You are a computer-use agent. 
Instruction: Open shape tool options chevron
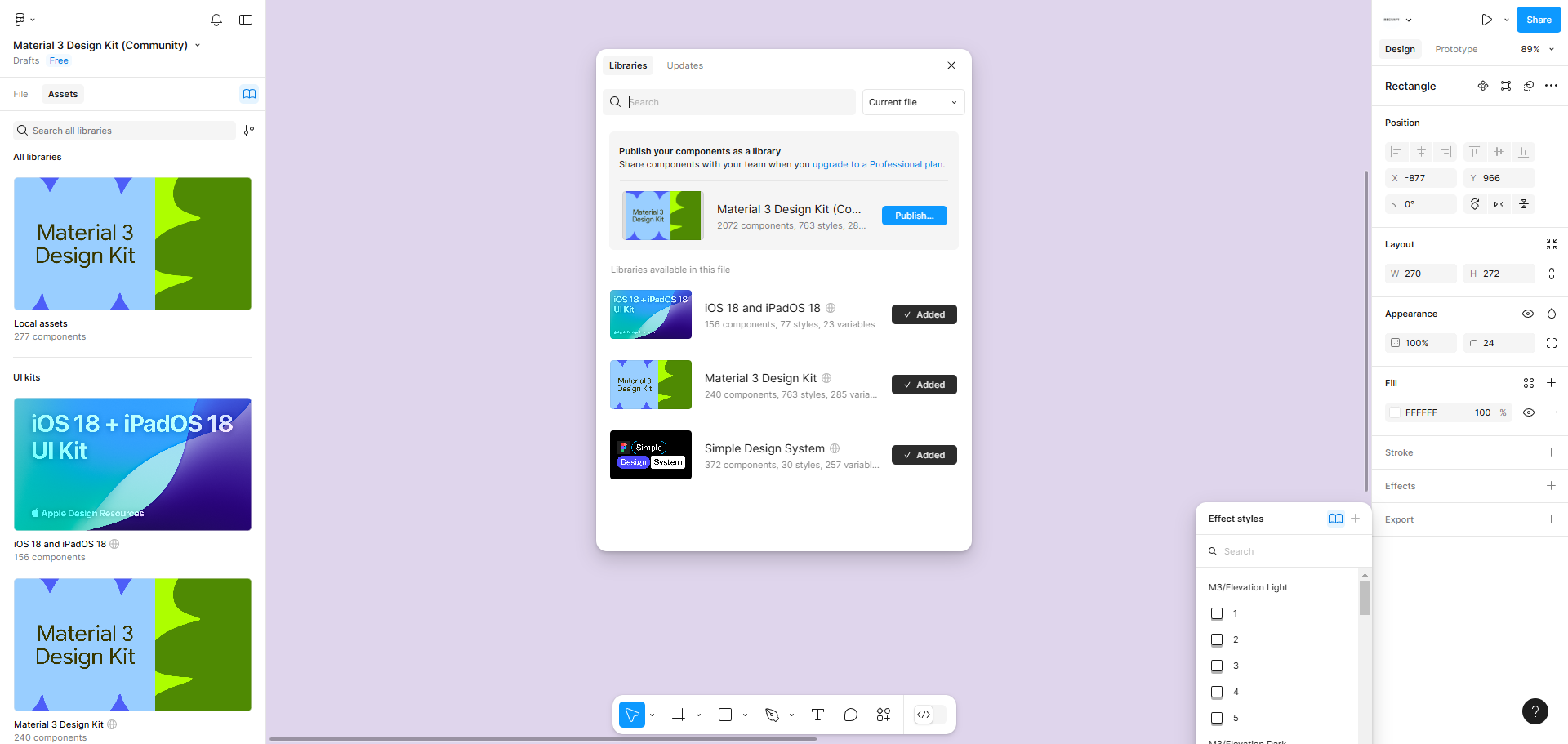[746, 715]
